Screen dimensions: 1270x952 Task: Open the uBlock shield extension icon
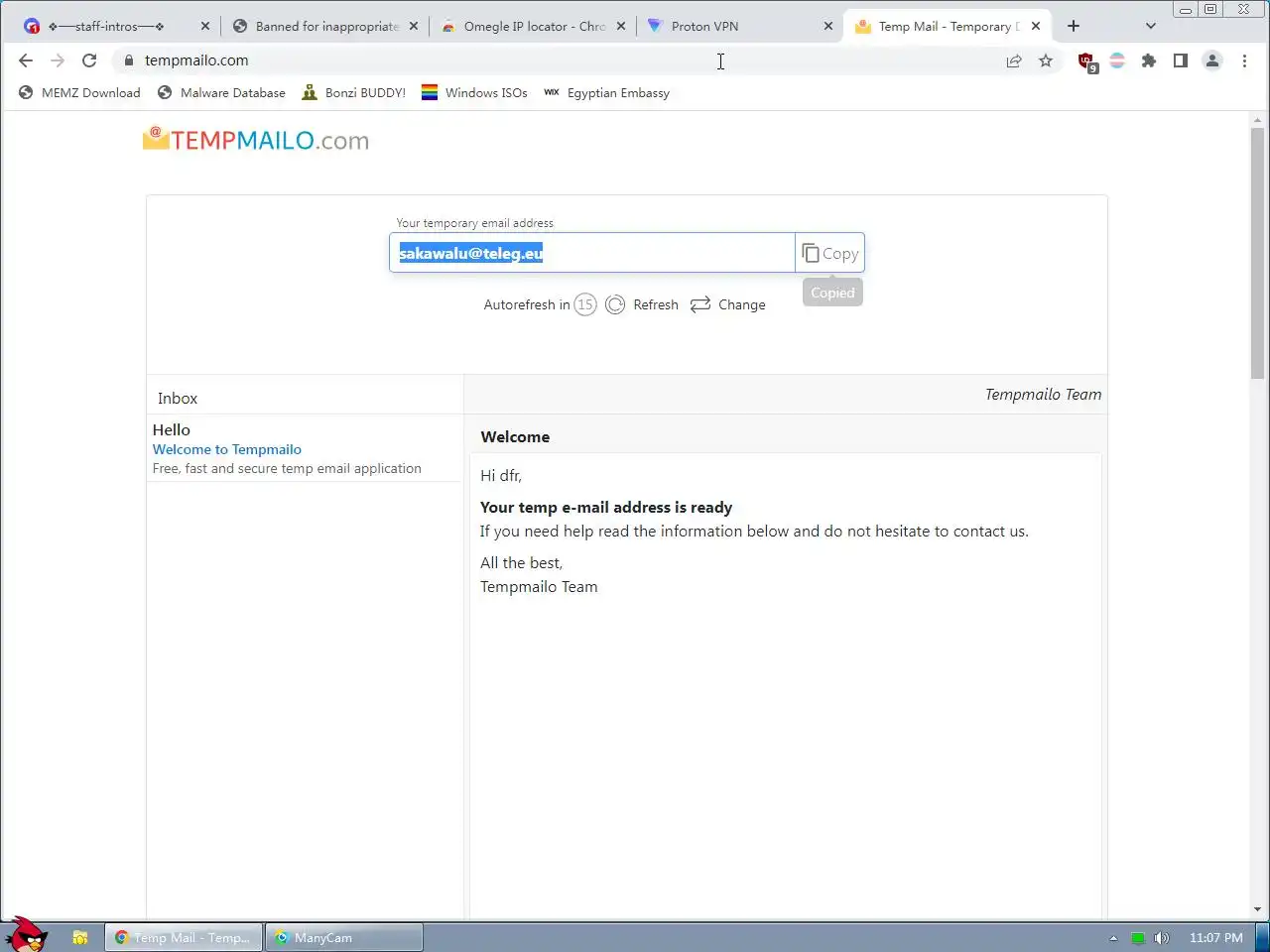[x=1087, y=61]
